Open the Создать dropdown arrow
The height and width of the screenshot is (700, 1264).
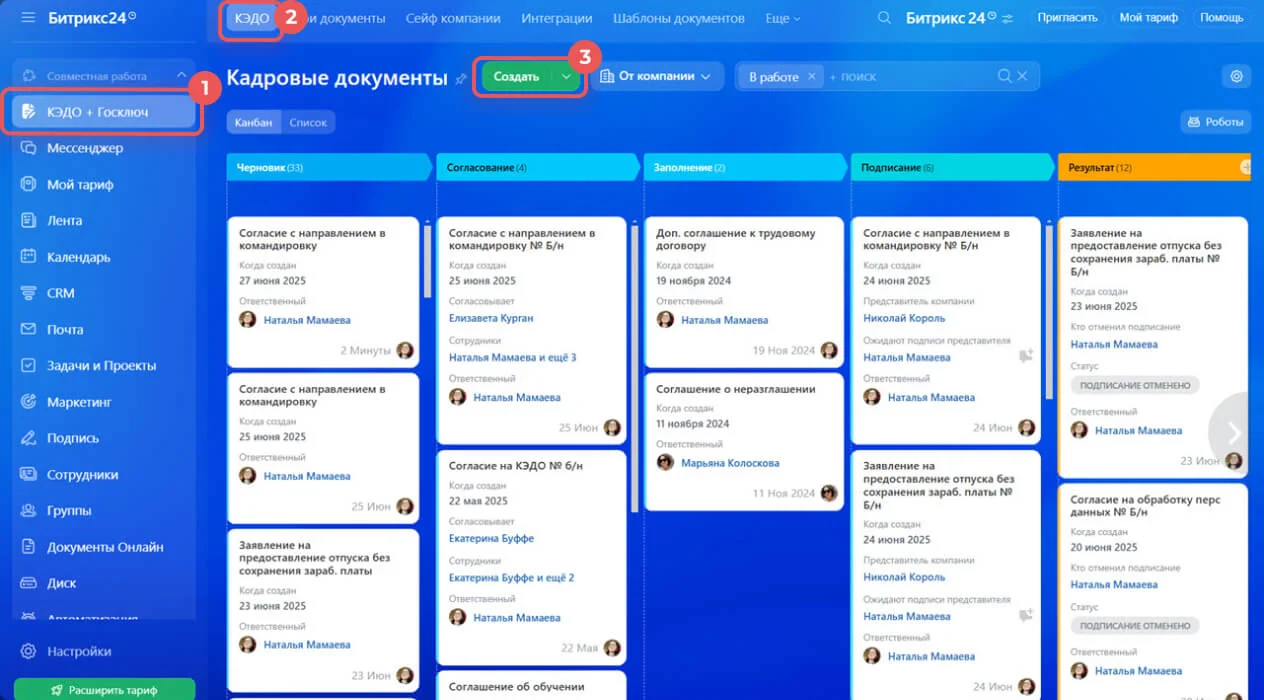[566, 76]
